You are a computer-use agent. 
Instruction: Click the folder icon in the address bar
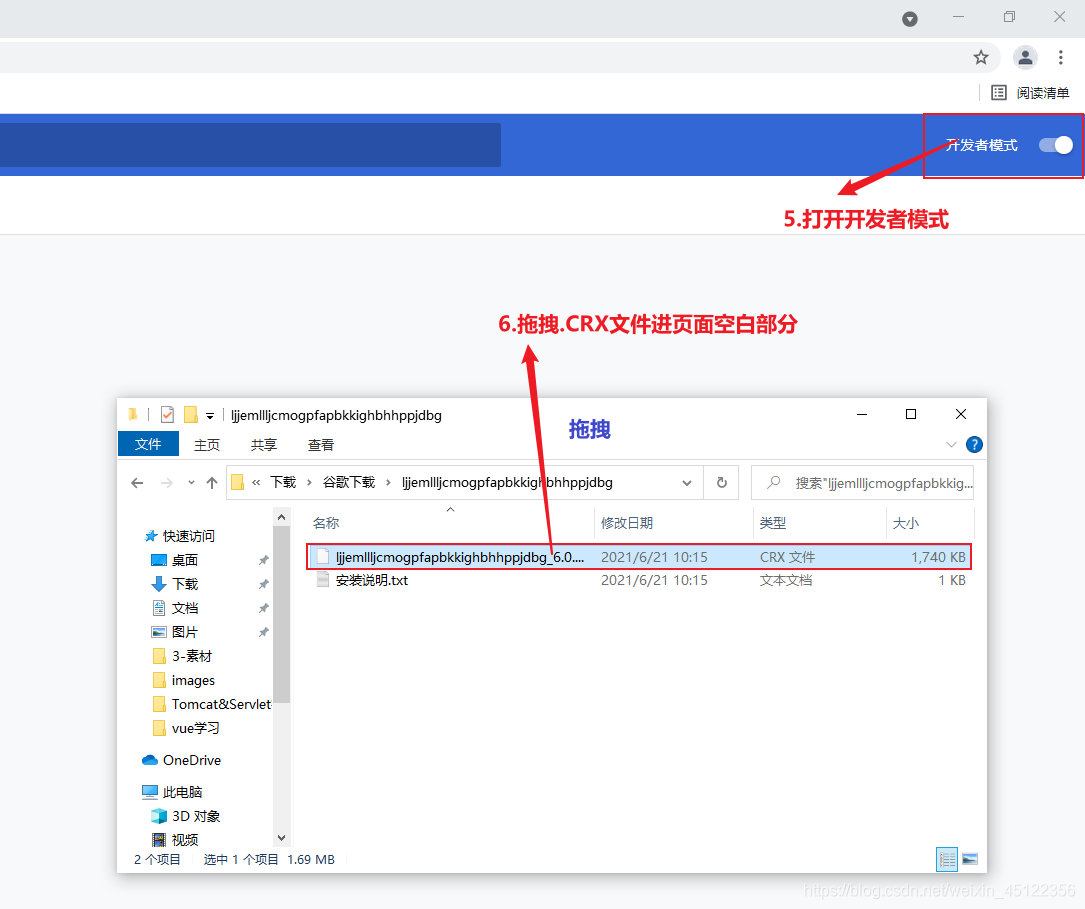click(237, 482)
